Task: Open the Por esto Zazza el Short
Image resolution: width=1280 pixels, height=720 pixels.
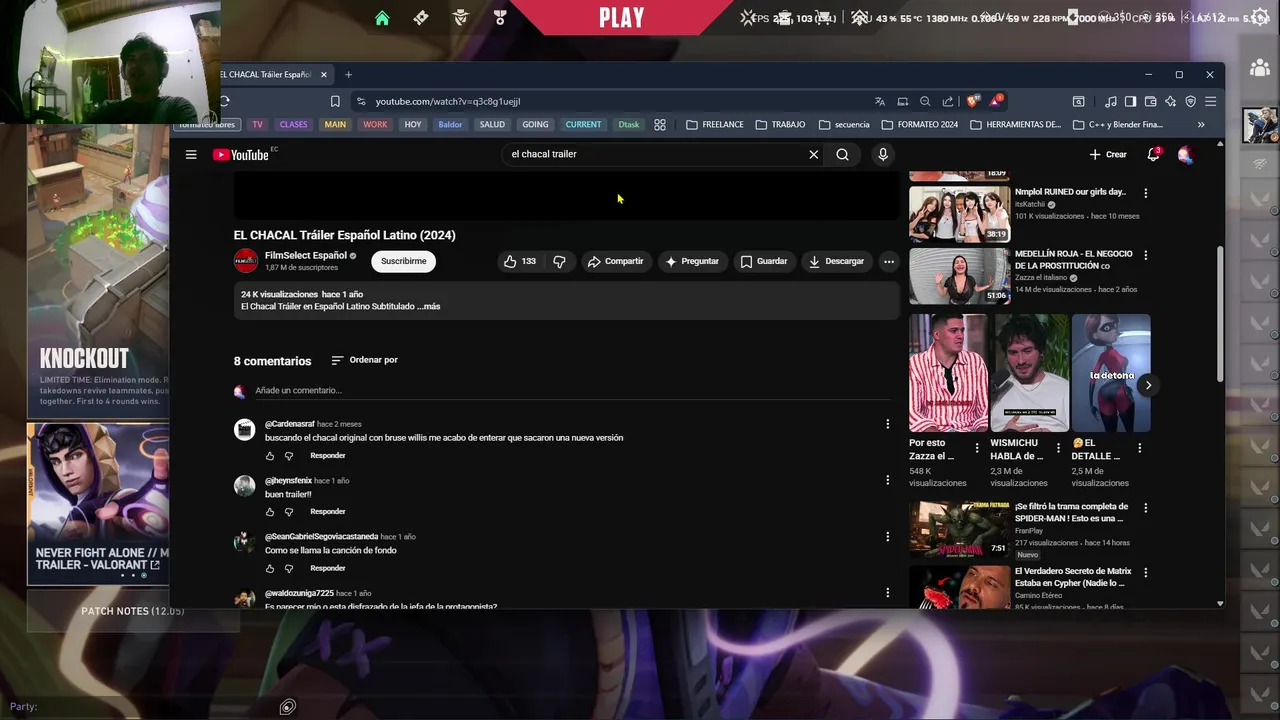Action: [x=948, y=374]
